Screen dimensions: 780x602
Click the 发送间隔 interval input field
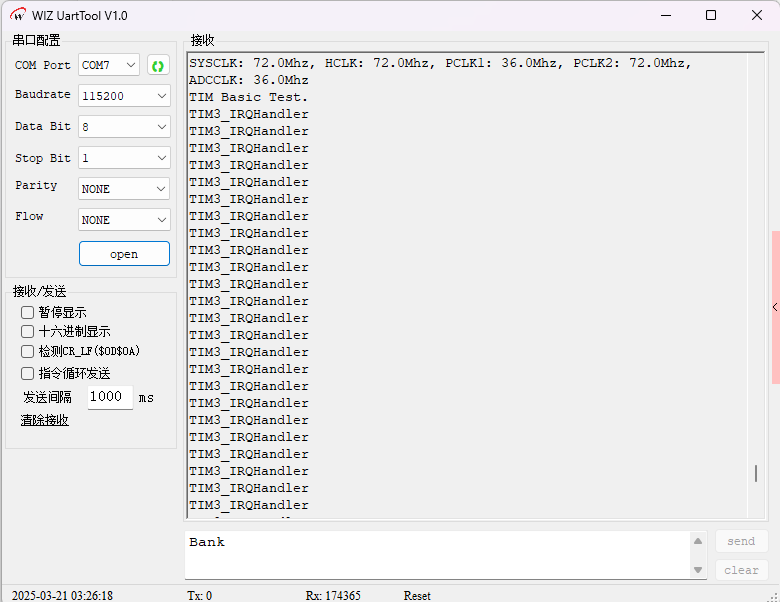pos(110,397)
